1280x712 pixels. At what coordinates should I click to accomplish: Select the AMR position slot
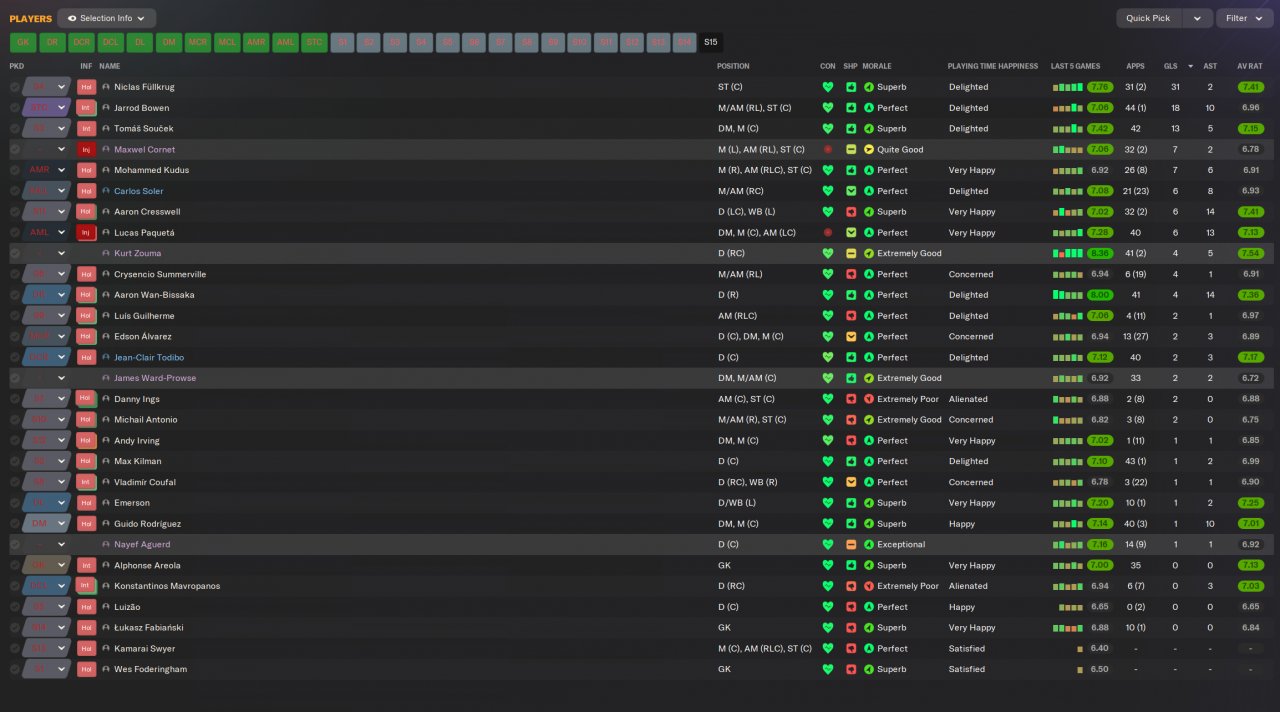256,43
